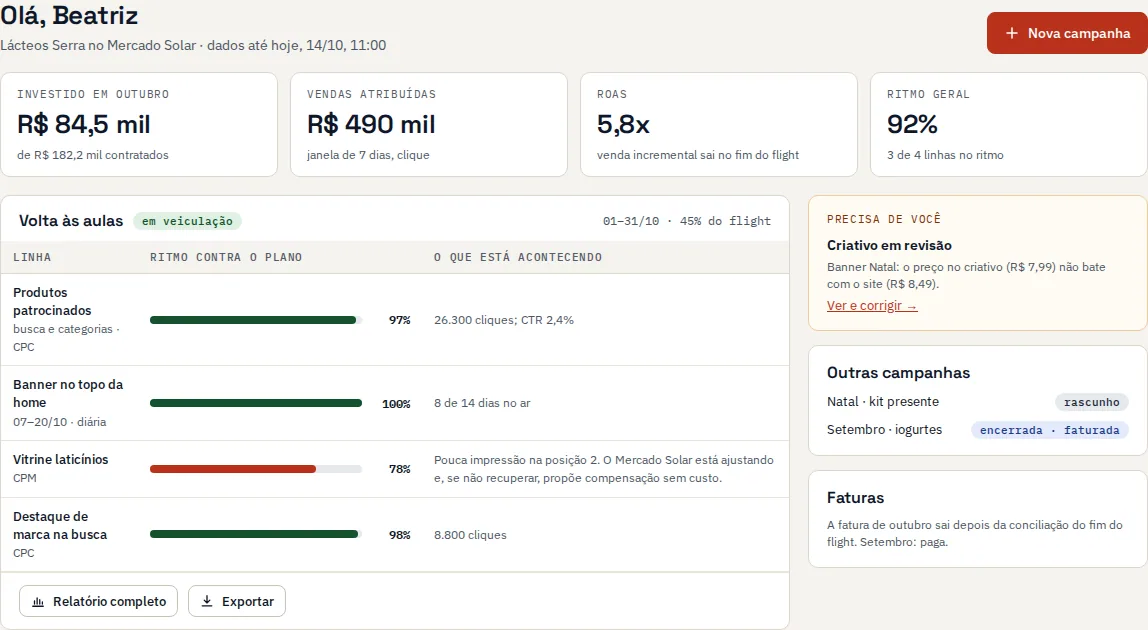The height and width of the screenshot is (630, 1148).
Task: Select the Vendas atribuídas R$ 490 mil card
Action: 429,125
